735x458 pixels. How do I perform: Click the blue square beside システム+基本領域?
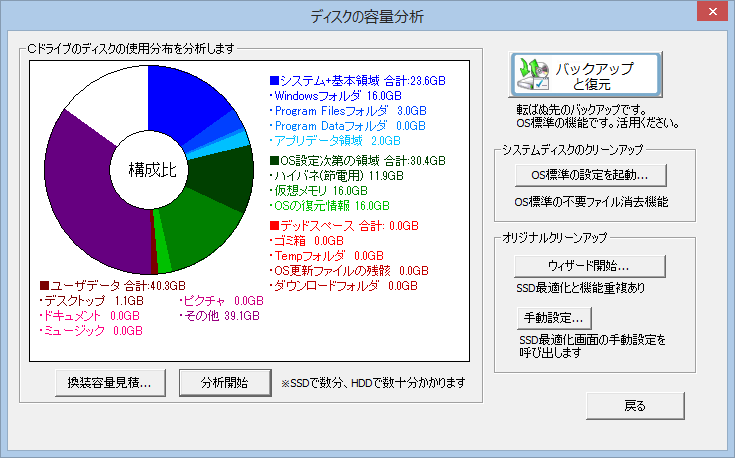click(275, 79)
